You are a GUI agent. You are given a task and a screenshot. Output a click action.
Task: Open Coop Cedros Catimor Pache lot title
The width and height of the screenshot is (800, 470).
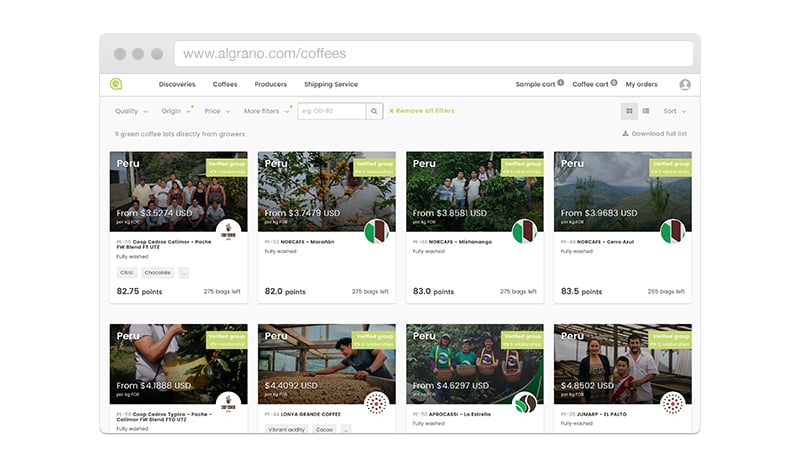click(x=164, y=244)
